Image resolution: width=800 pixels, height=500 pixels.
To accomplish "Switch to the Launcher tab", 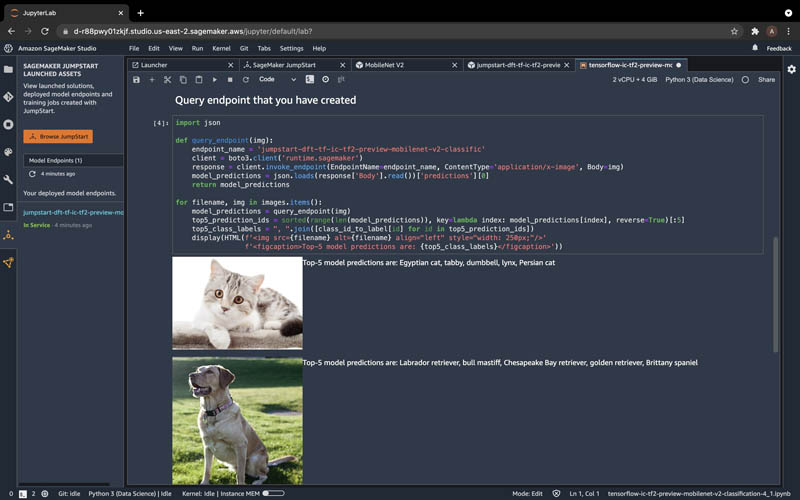I will (x=183, y=65).
